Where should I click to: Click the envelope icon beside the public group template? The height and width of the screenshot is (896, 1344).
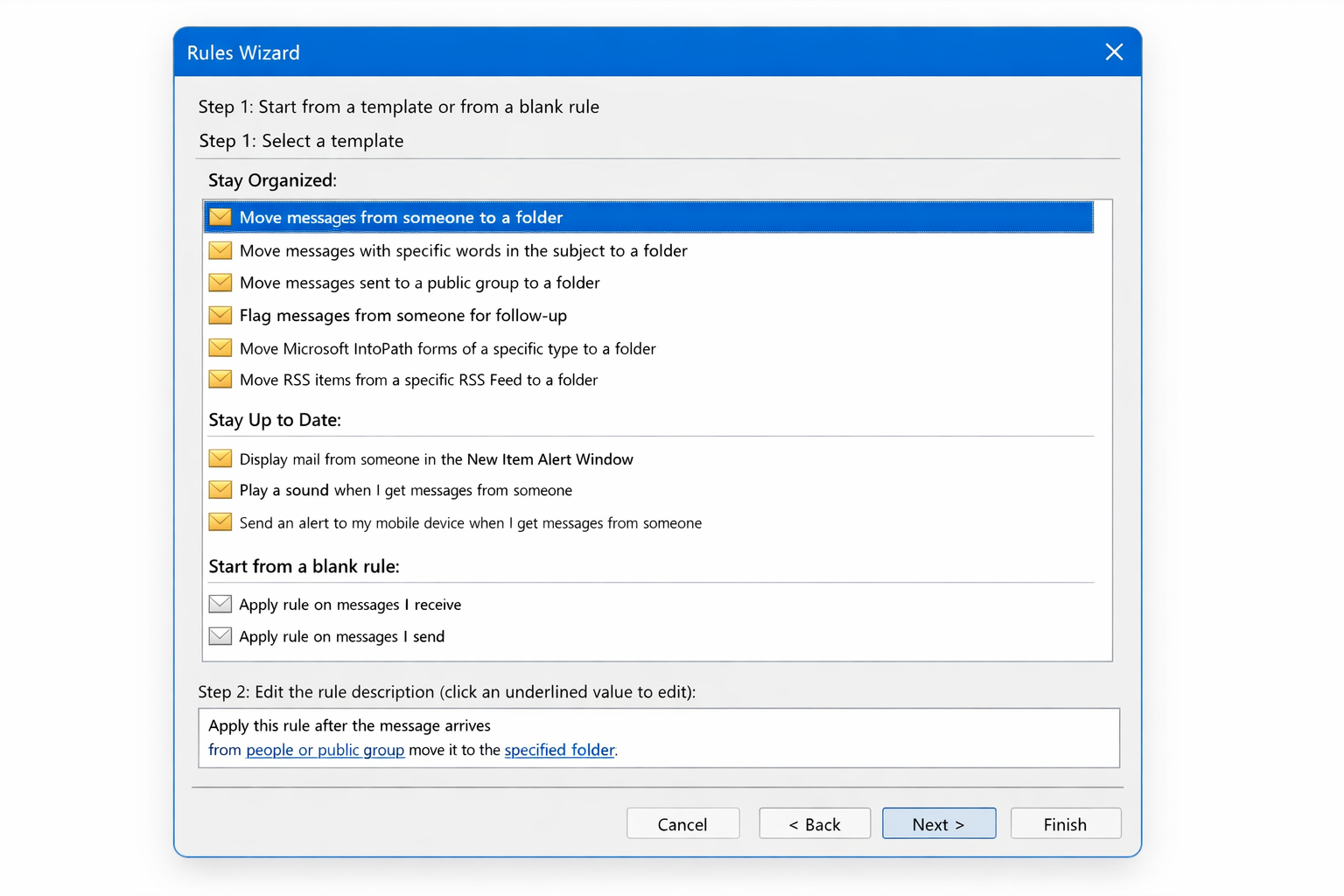(220, 282)
